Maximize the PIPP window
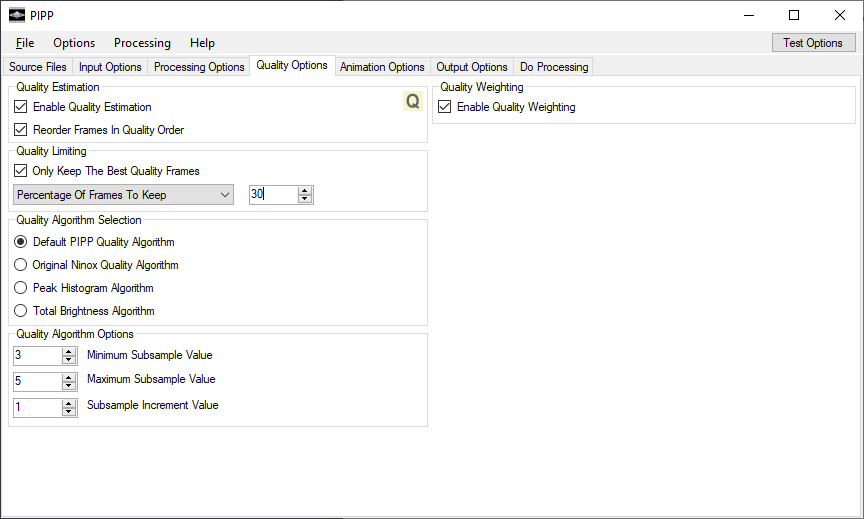The width and height of the screenshot is (864, 519). (x=794, y=15)
